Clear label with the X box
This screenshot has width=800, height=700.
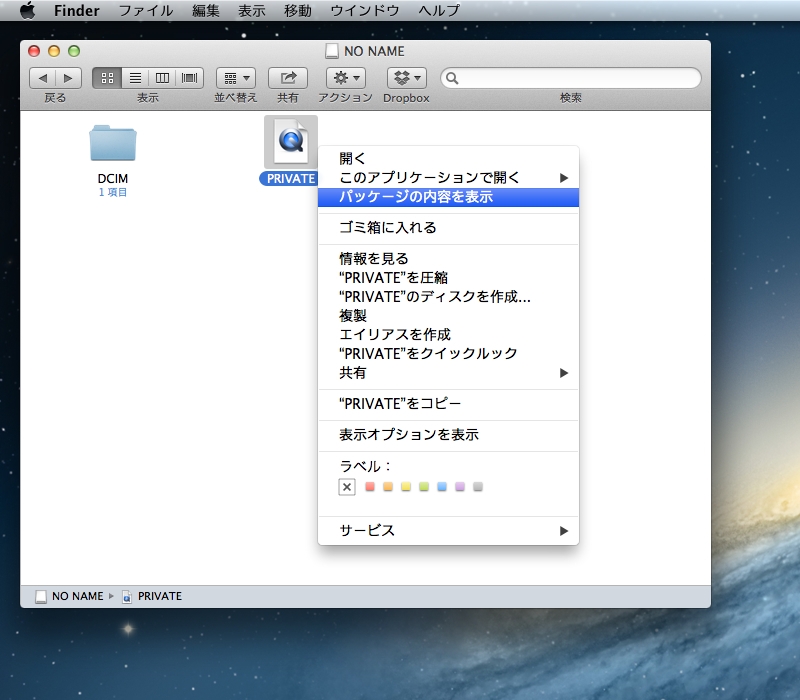click(347, 487)
